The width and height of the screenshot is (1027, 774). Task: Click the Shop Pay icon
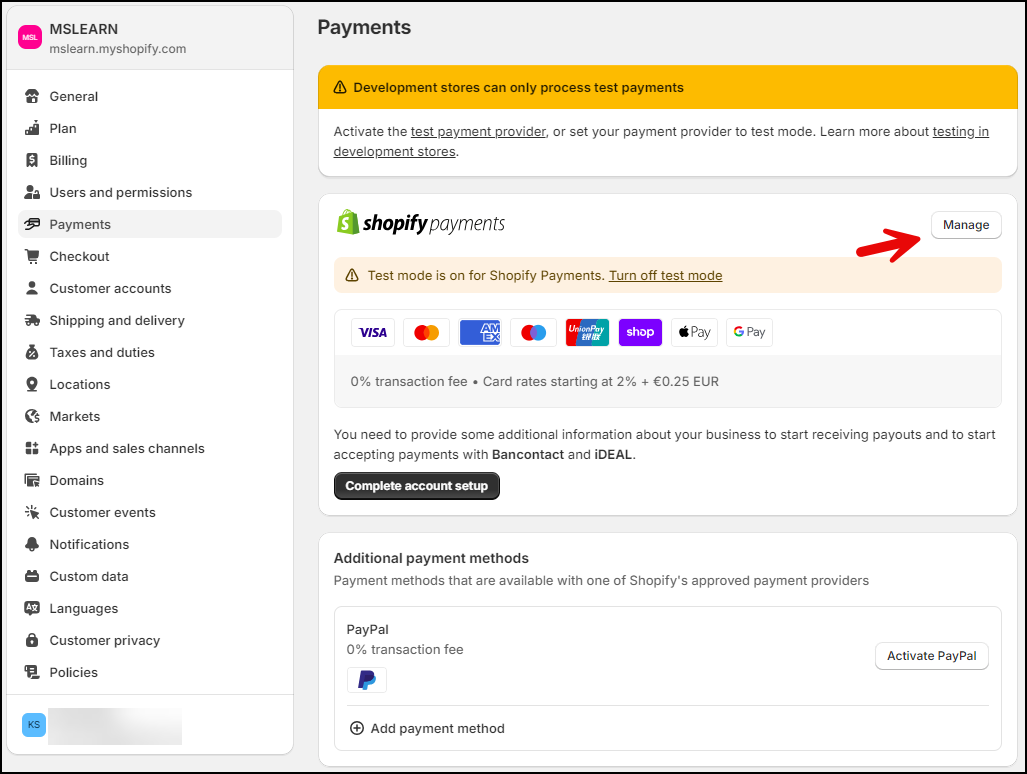click(x=640, y=333)
